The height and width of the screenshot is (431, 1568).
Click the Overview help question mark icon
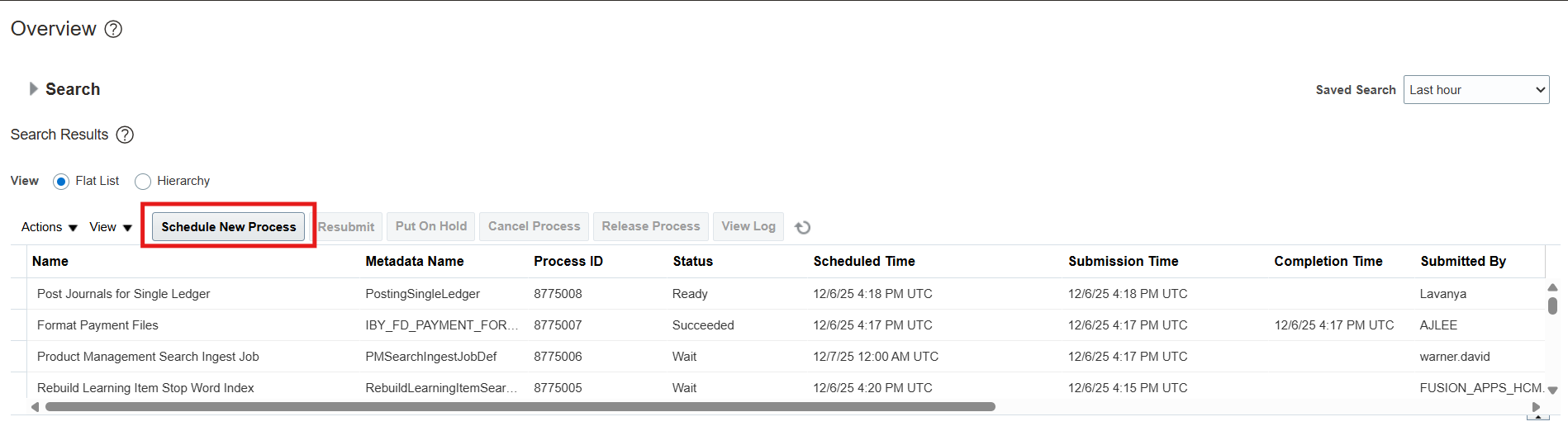113,29
